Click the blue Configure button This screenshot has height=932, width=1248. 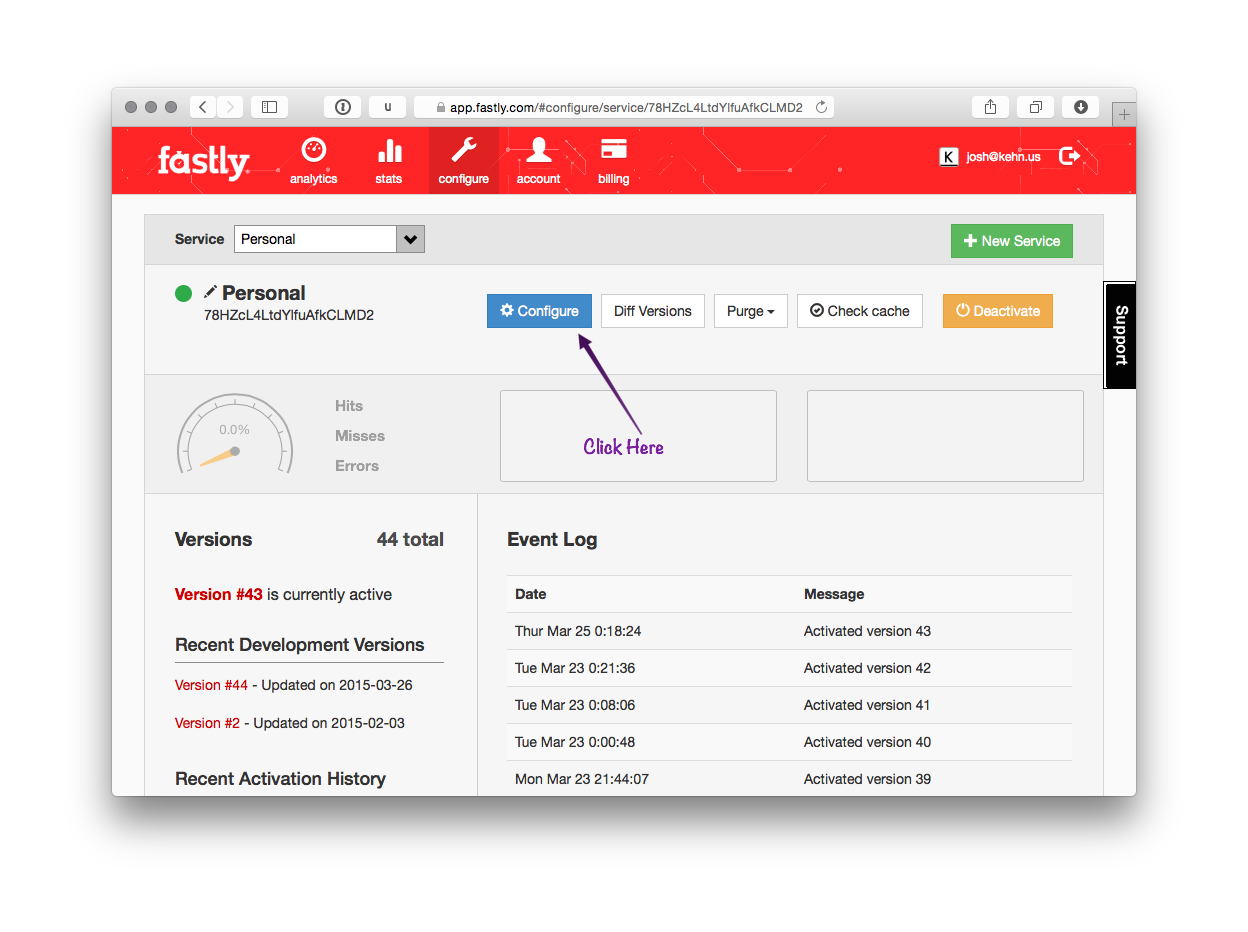[539, 311]
